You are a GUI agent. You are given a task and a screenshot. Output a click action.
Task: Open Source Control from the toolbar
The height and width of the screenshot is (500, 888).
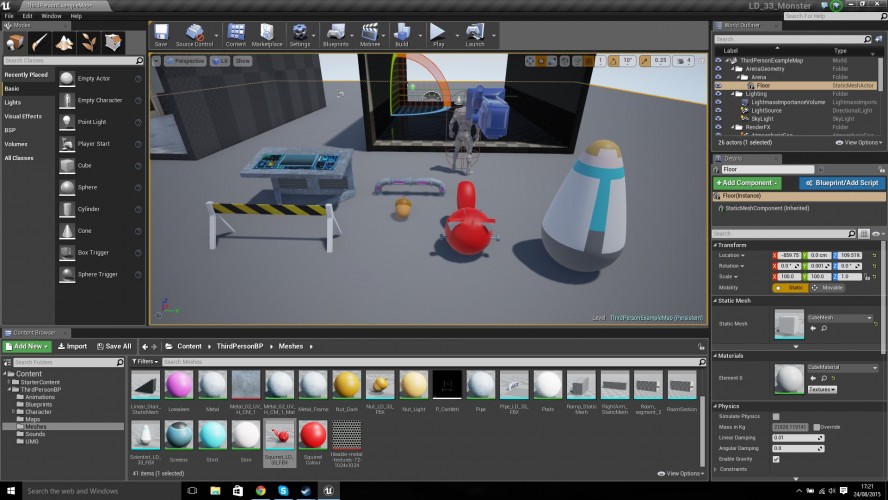point(194,35)
